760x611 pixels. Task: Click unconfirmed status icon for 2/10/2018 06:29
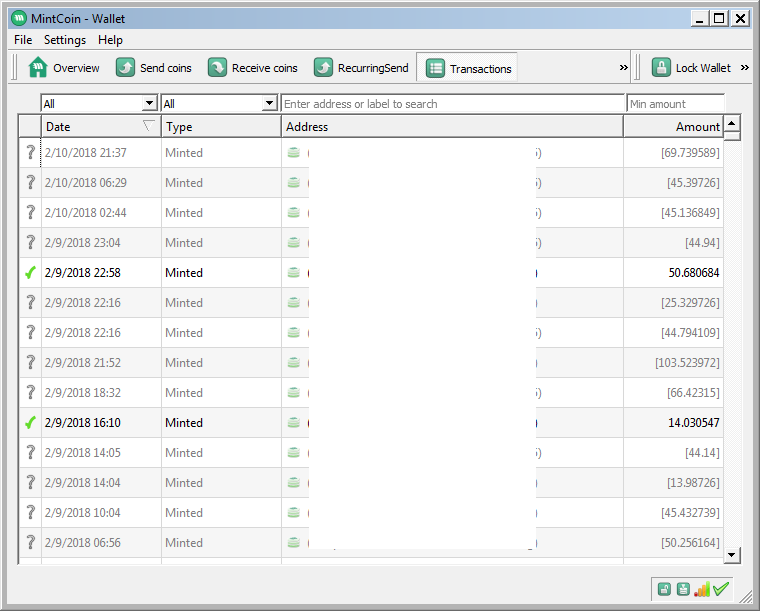[x=31, y=183]
